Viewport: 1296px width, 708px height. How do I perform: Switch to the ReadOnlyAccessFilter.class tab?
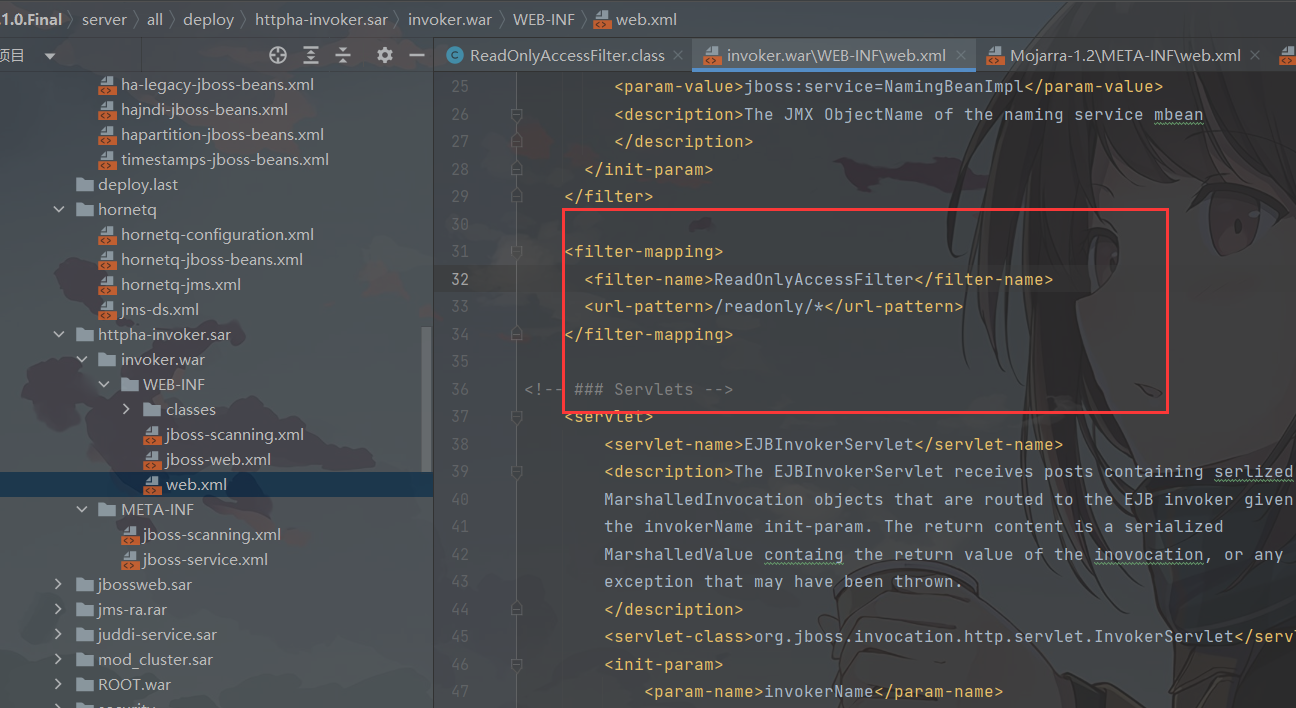tap(566, 56)
